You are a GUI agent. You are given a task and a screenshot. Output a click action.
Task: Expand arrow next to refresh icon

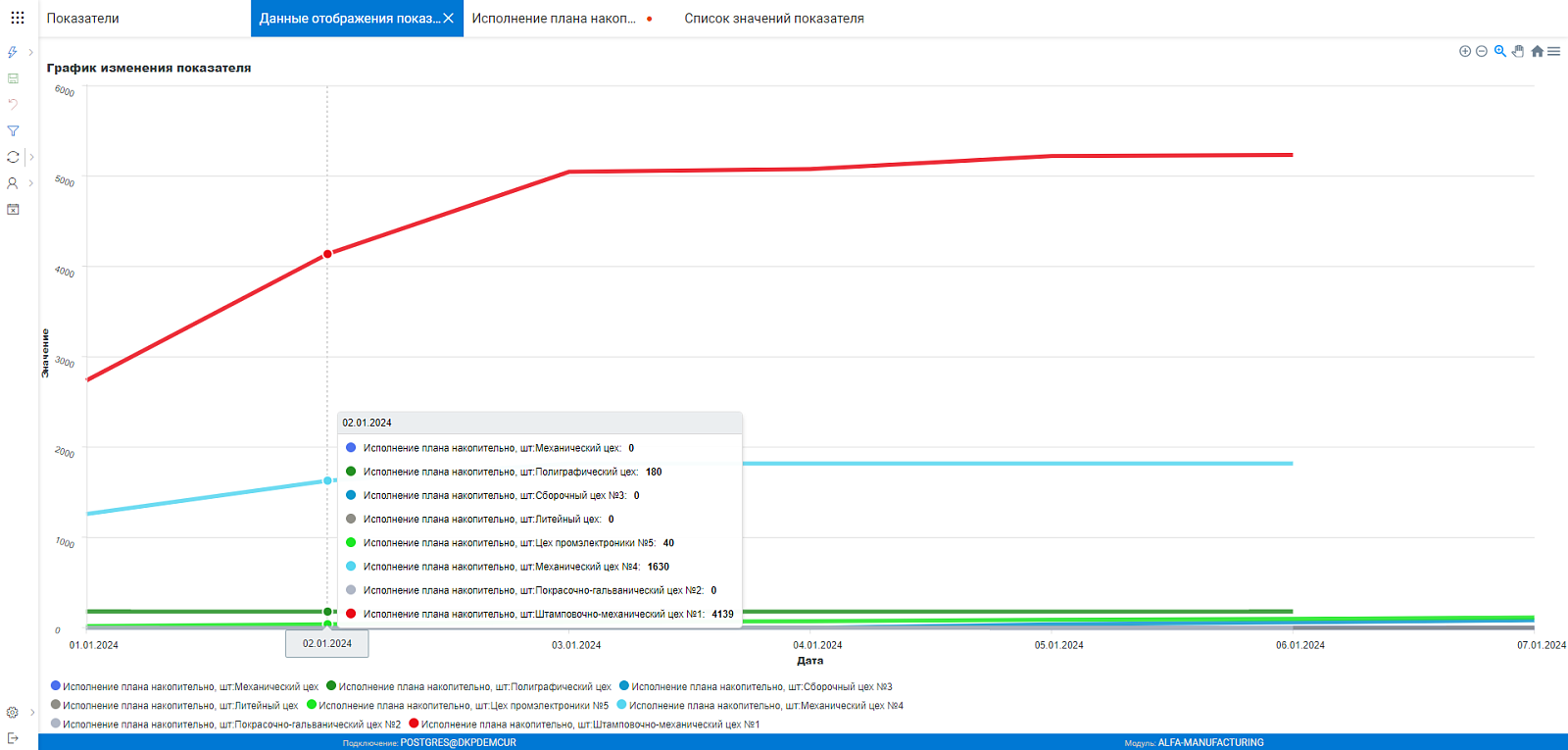point(31,157)
